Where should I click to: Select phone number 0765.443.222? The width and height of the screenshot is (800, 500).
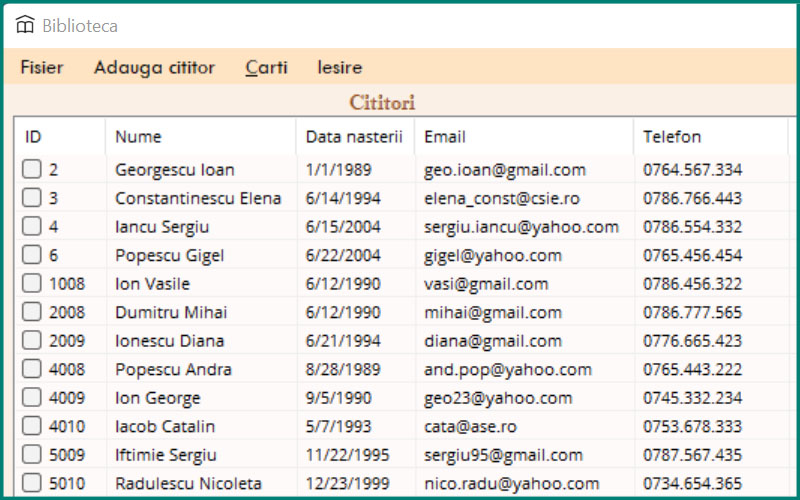tap(692, 370)
